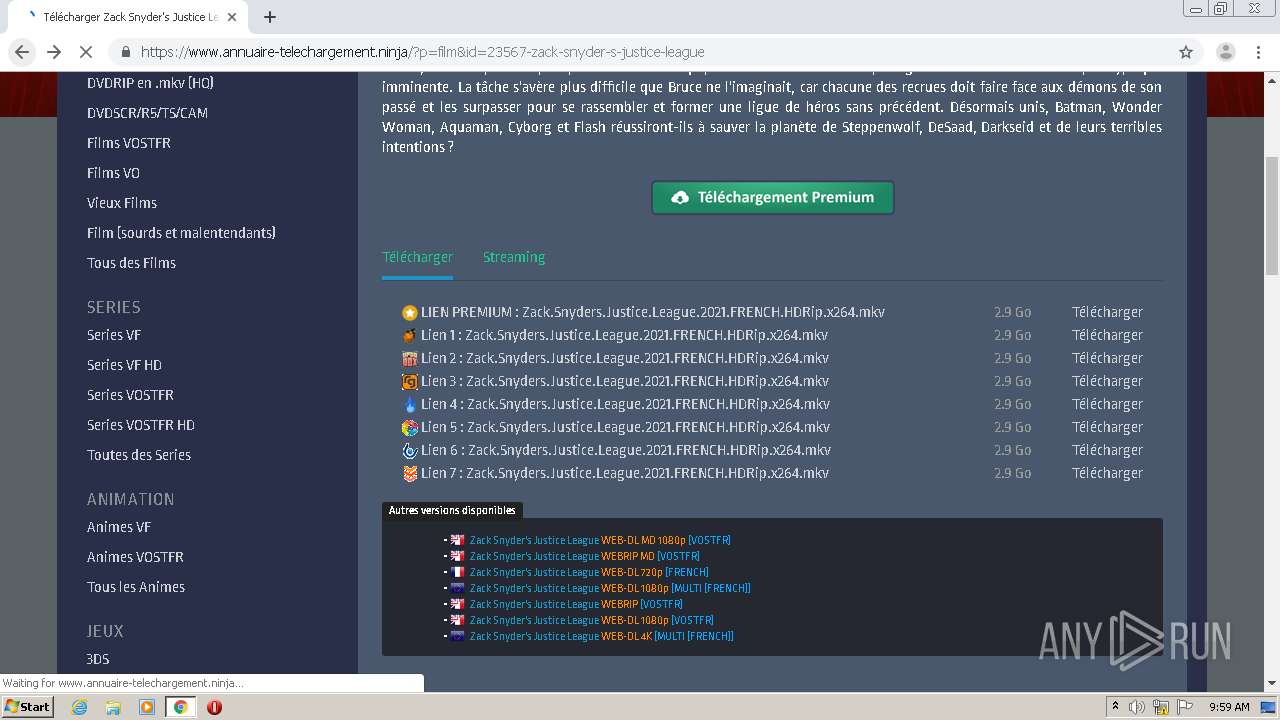Open DVDRIP en .mkv (HQ) category
The height and width of the screenshot is (720, 1280).
pos(150,83)
